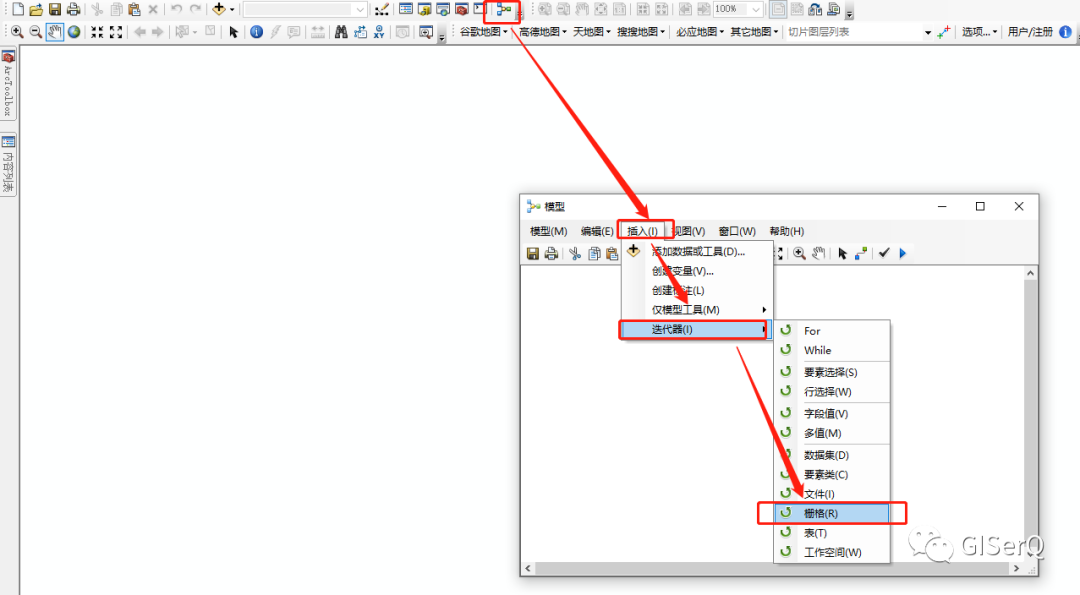Save the map in main toolbar
The width and height of the screenshot is (1080, 595).
(x=54, y=10)
